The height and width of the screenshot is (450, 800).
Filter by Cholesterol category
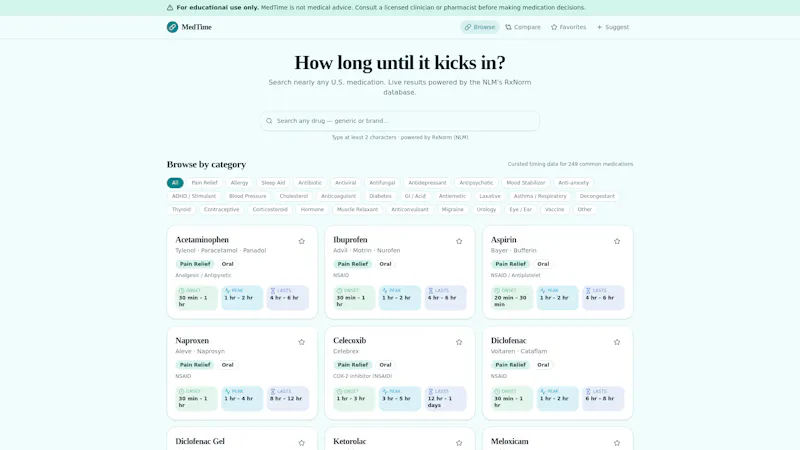pyautogui.click(x=294, y=196)
